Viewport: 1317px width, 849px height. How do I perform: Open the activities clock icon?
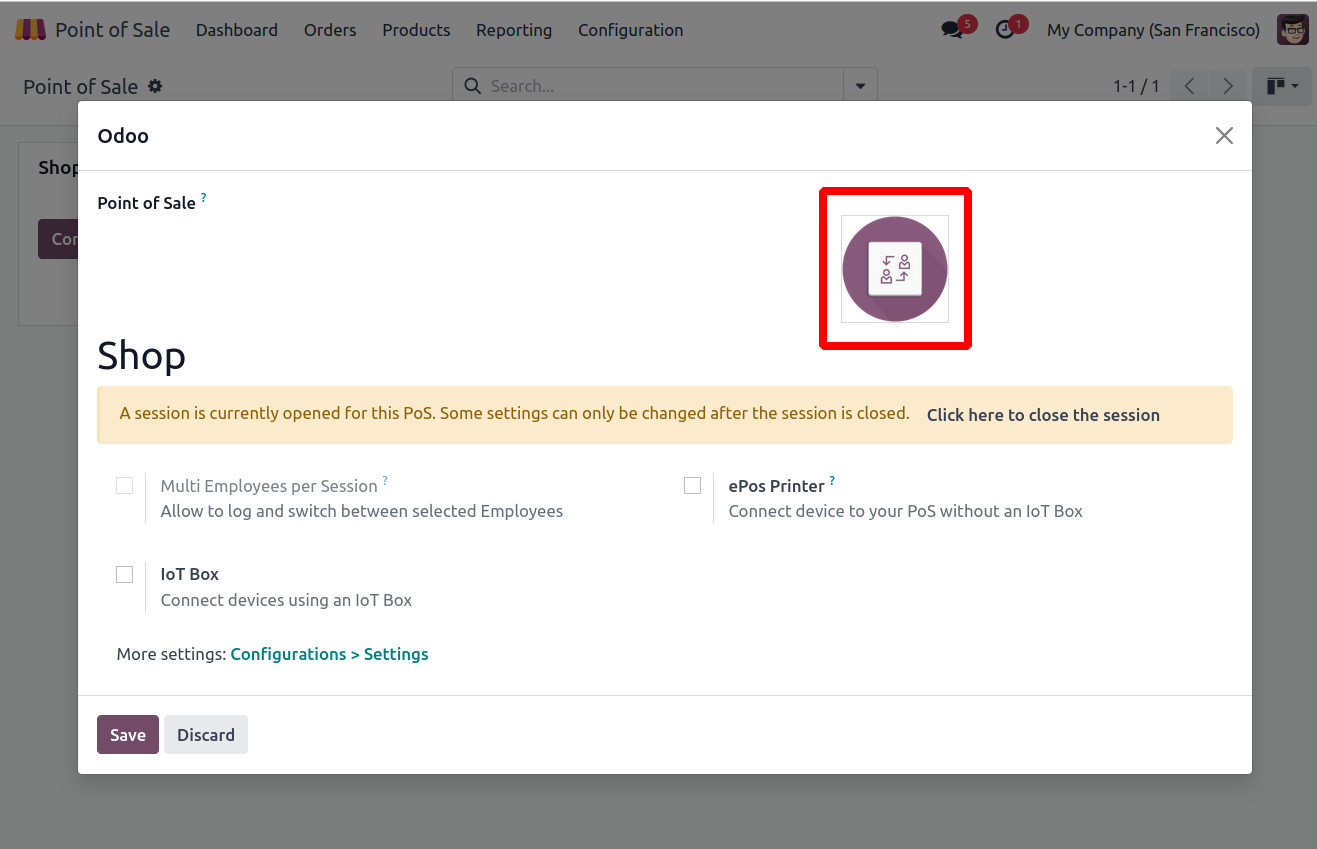(x=1005, y=30)
